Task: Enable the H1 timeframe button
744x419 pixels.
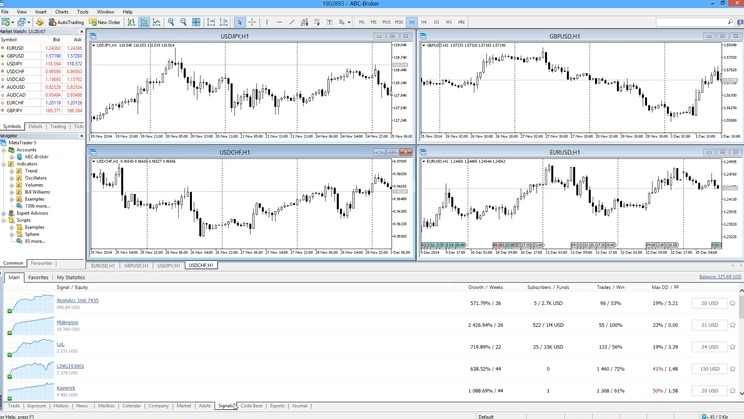Action: pos(411,22)
